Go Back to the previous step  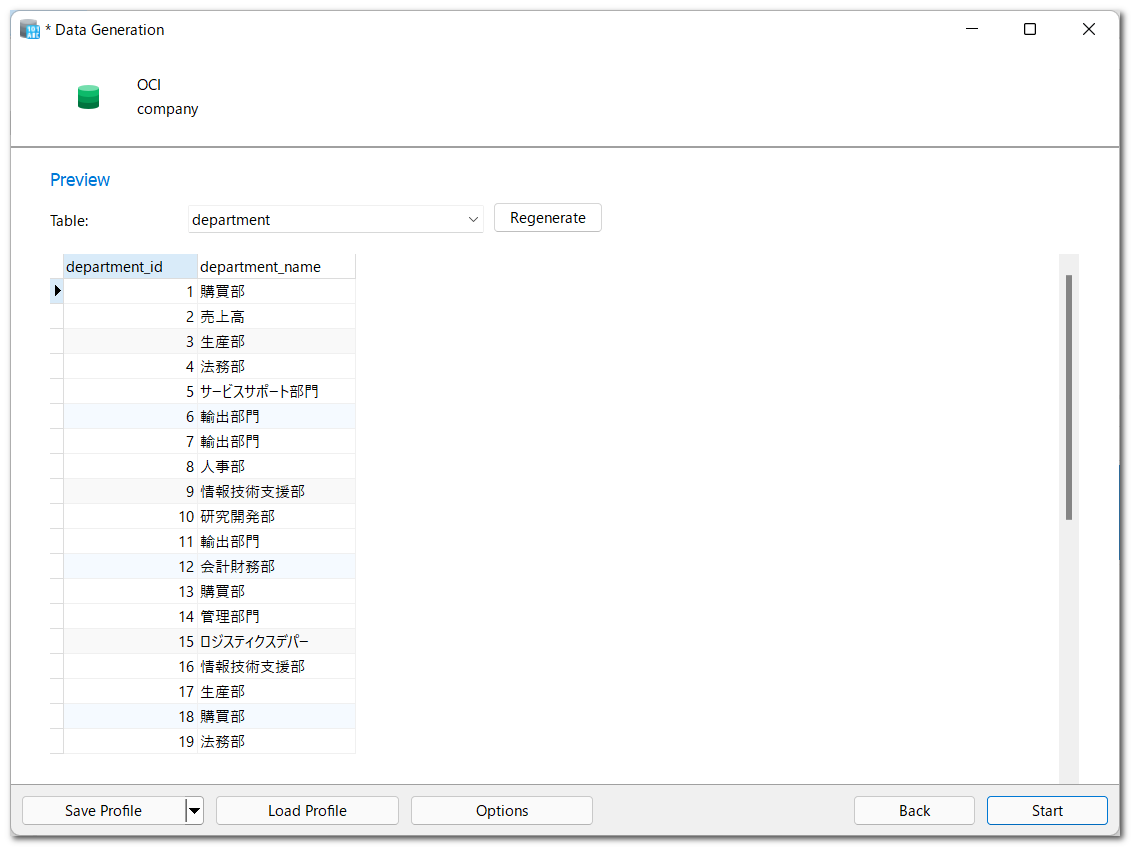click(914, 810)
